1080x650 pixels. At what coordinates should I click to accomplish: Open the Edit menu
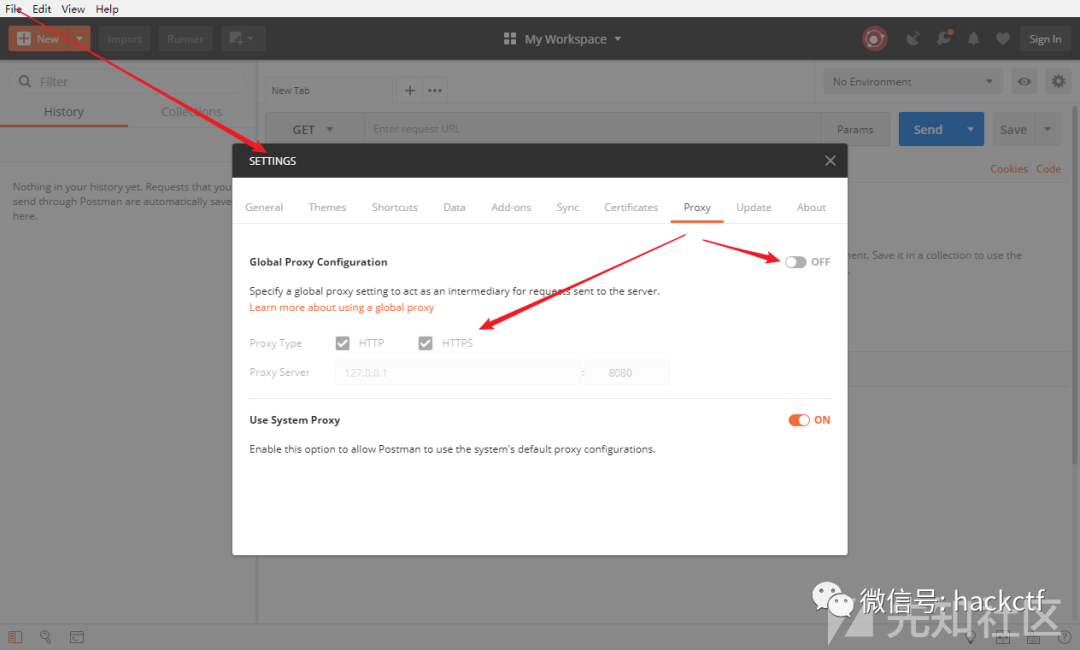pyautogui.click(x=41, y=9)
